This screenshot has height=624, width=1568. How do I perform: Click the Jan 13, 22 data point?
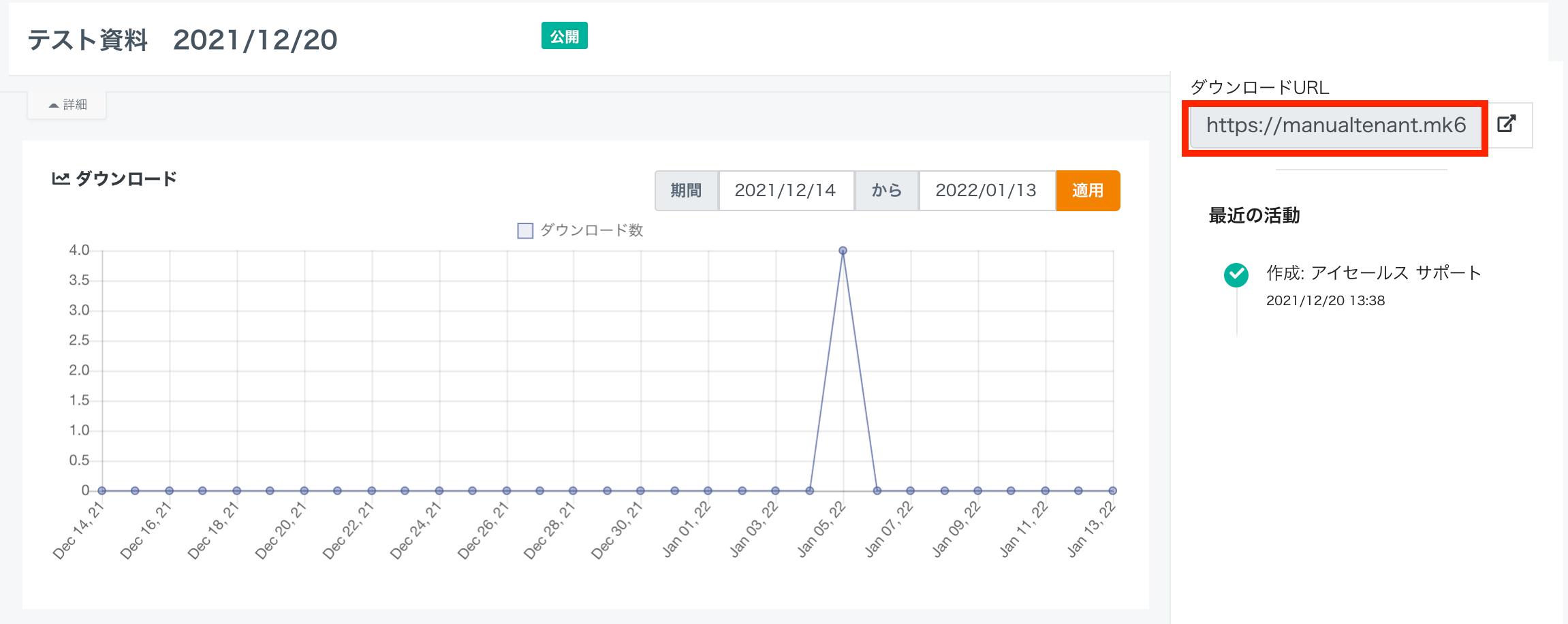[x=1112, y=490]
